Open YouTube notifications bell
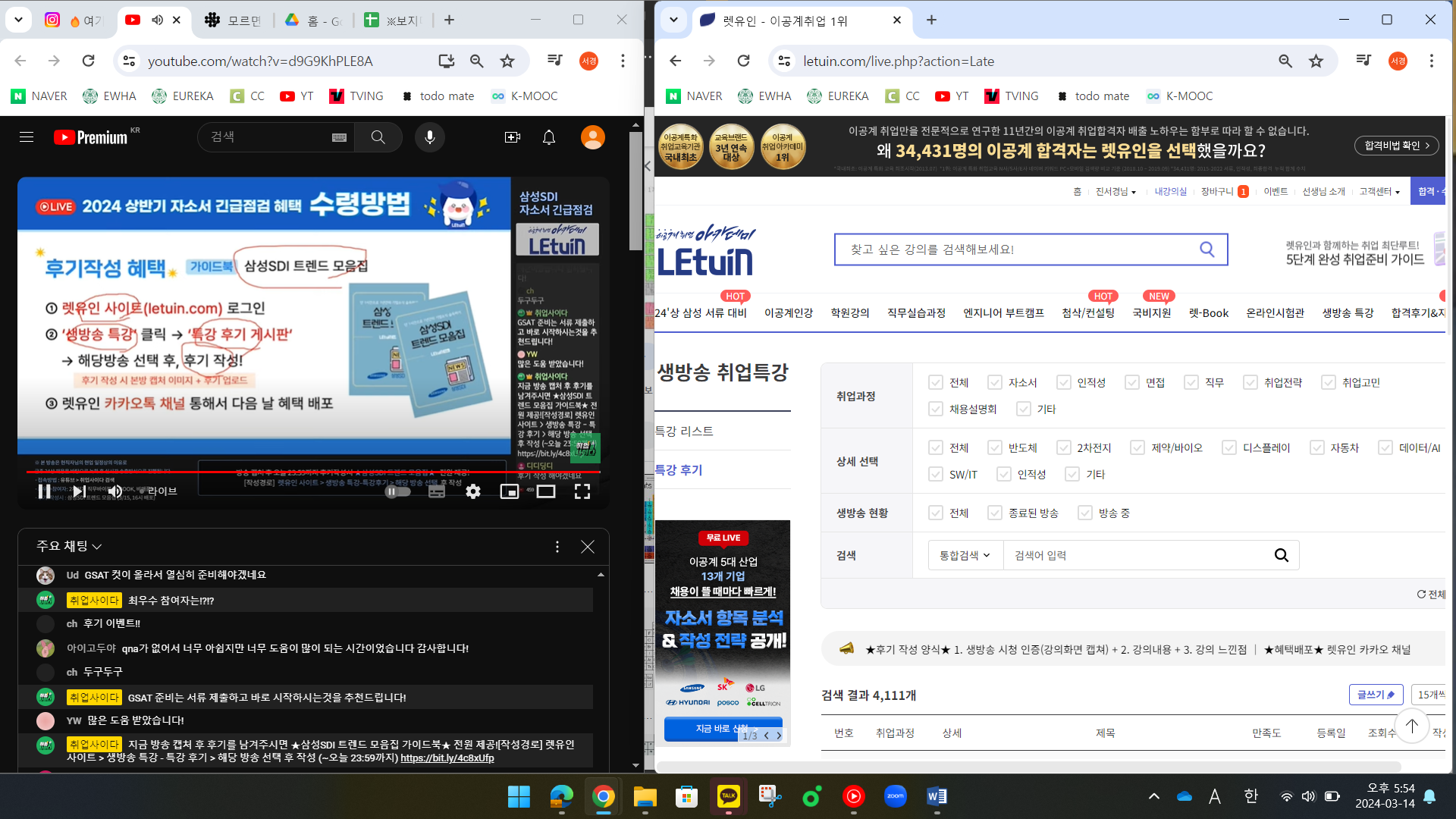Image resolution: width=1456 pixels, height=819 pixels. pos(549,137)
